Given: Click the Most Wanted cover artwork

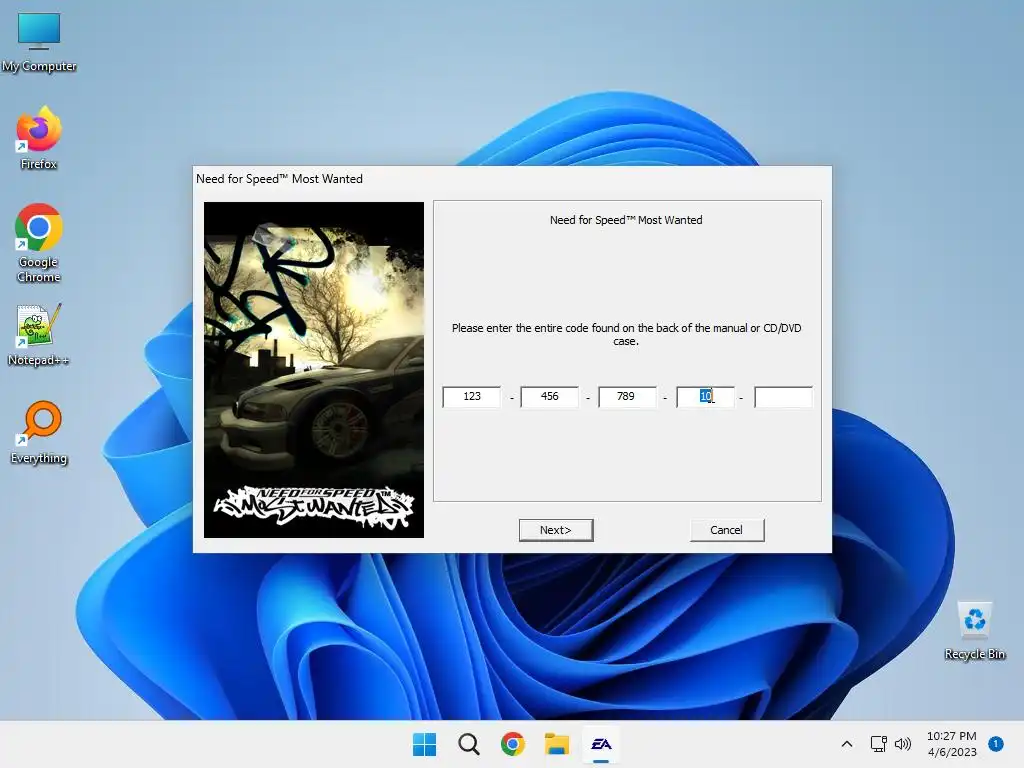Looking at the screenshot, I should pyautogui.click(x=313, y=370).
